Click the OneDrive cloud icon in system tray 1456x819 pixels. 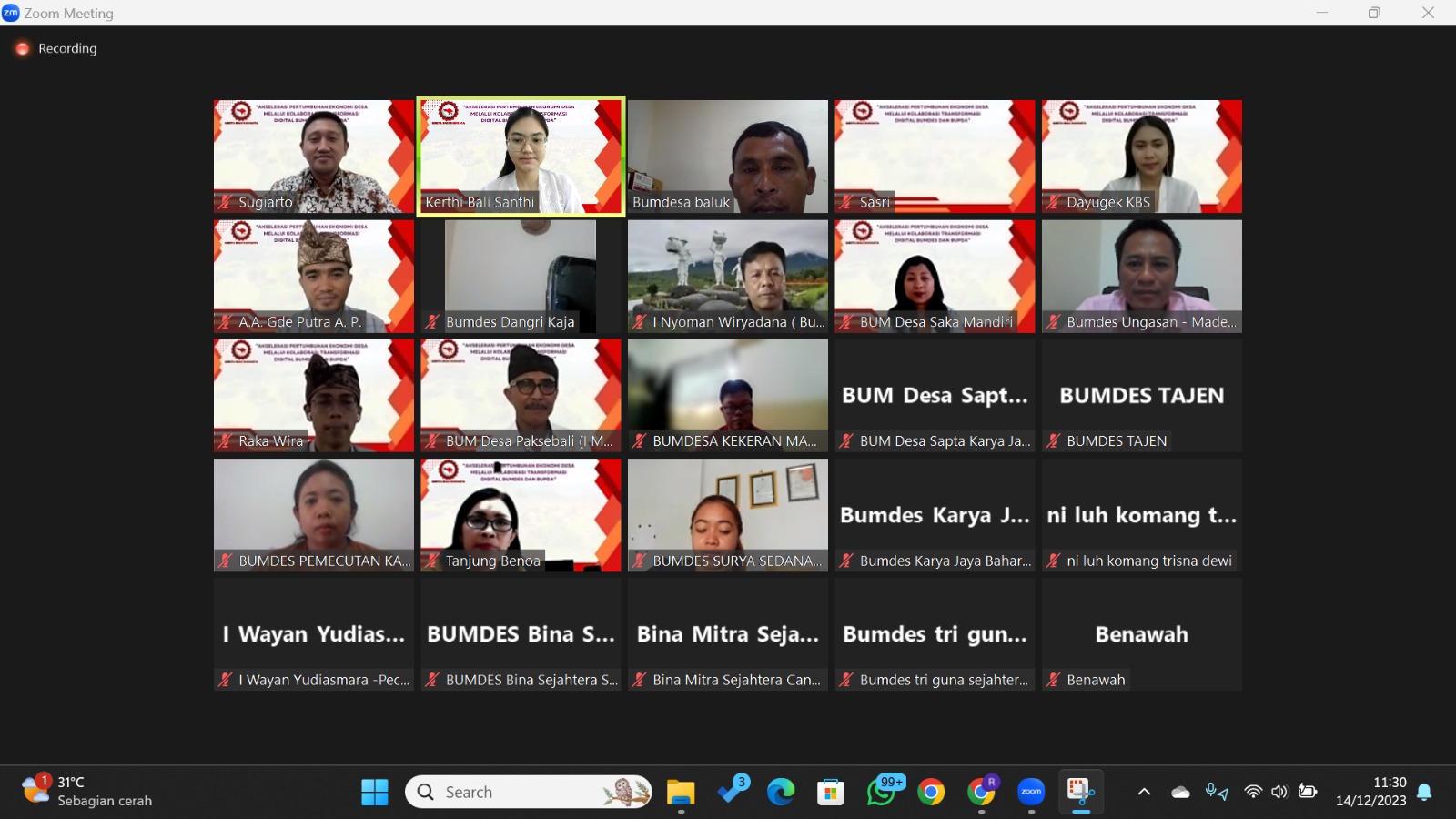pos(1180,792)
